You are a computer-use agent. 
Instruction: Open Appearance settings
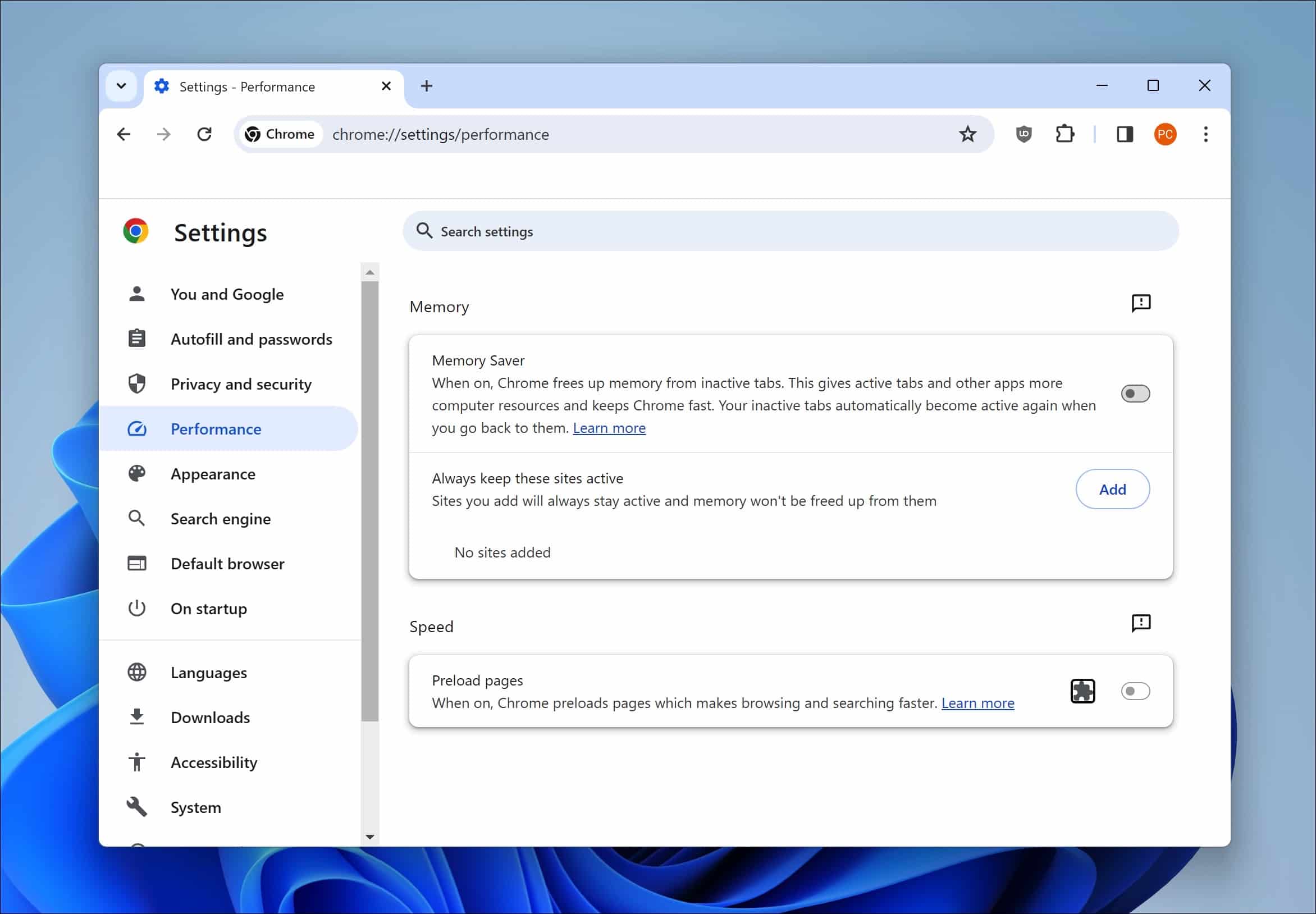coord(229,474)
